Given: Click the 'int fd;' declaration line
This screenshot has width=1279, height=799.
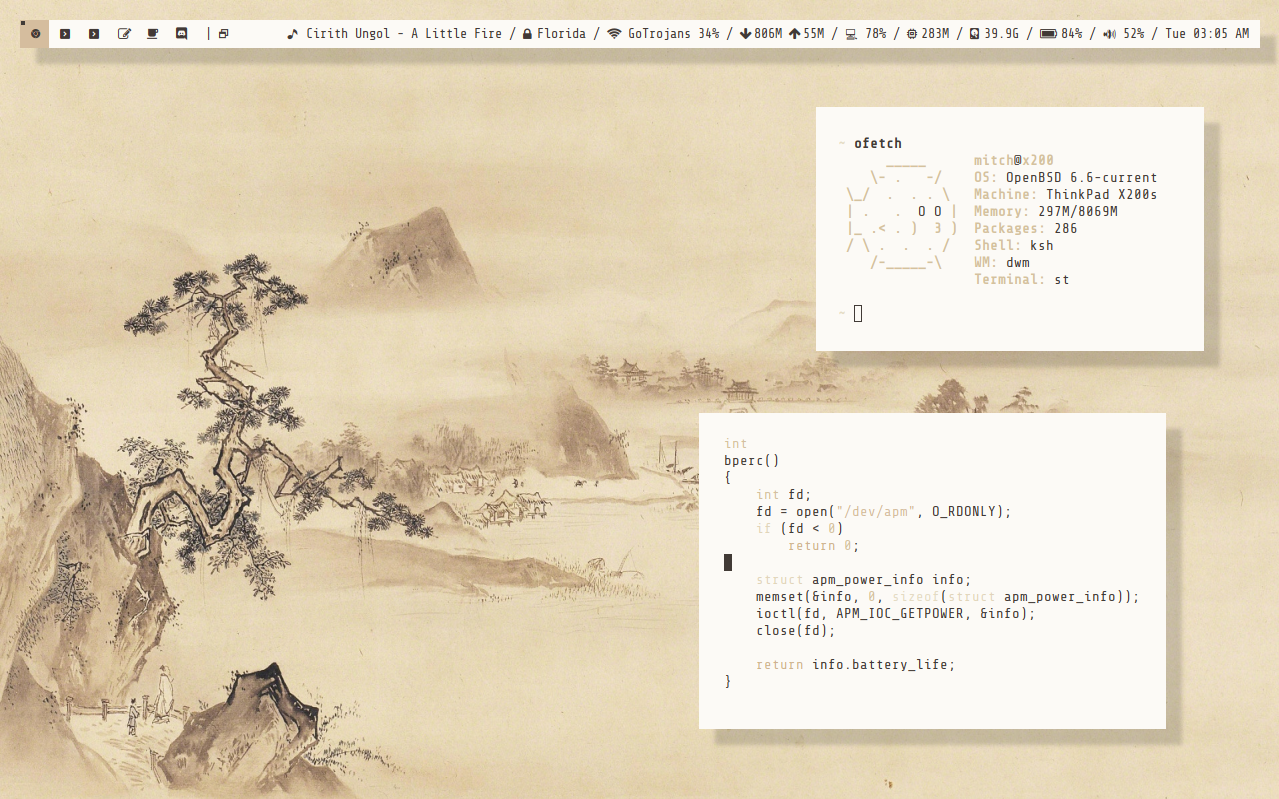Looking at the screenshot, I should tap(782, 494).
